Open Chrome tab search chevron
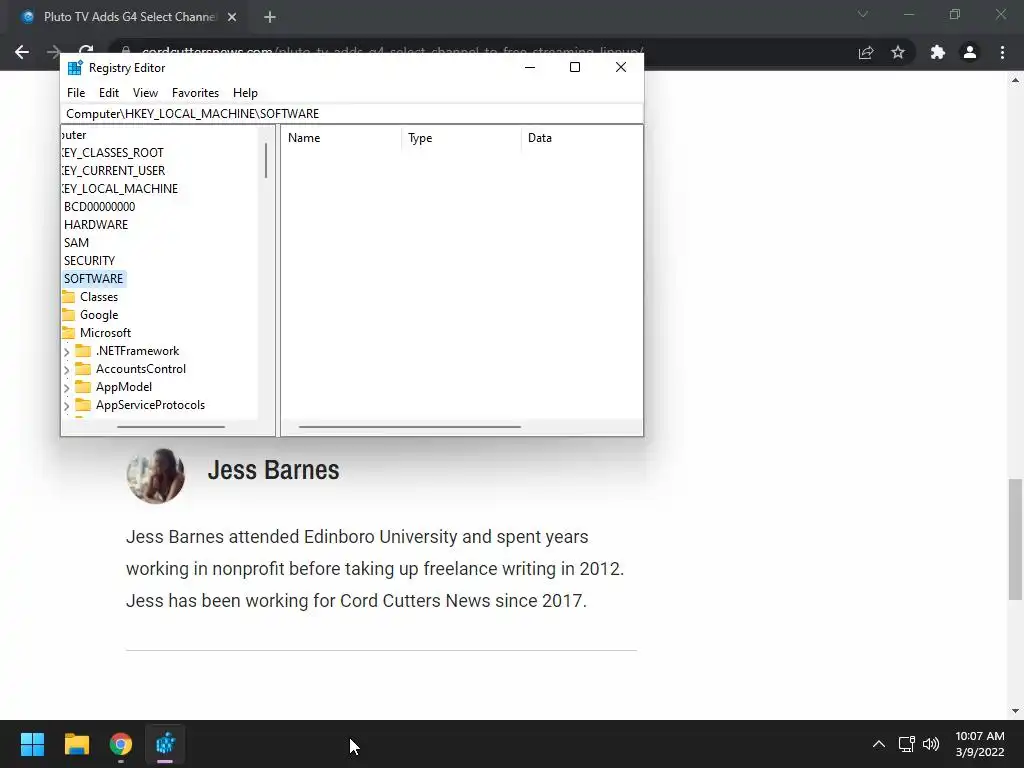The width and height of the screenshot is (1024, 768). click(863, 14)
